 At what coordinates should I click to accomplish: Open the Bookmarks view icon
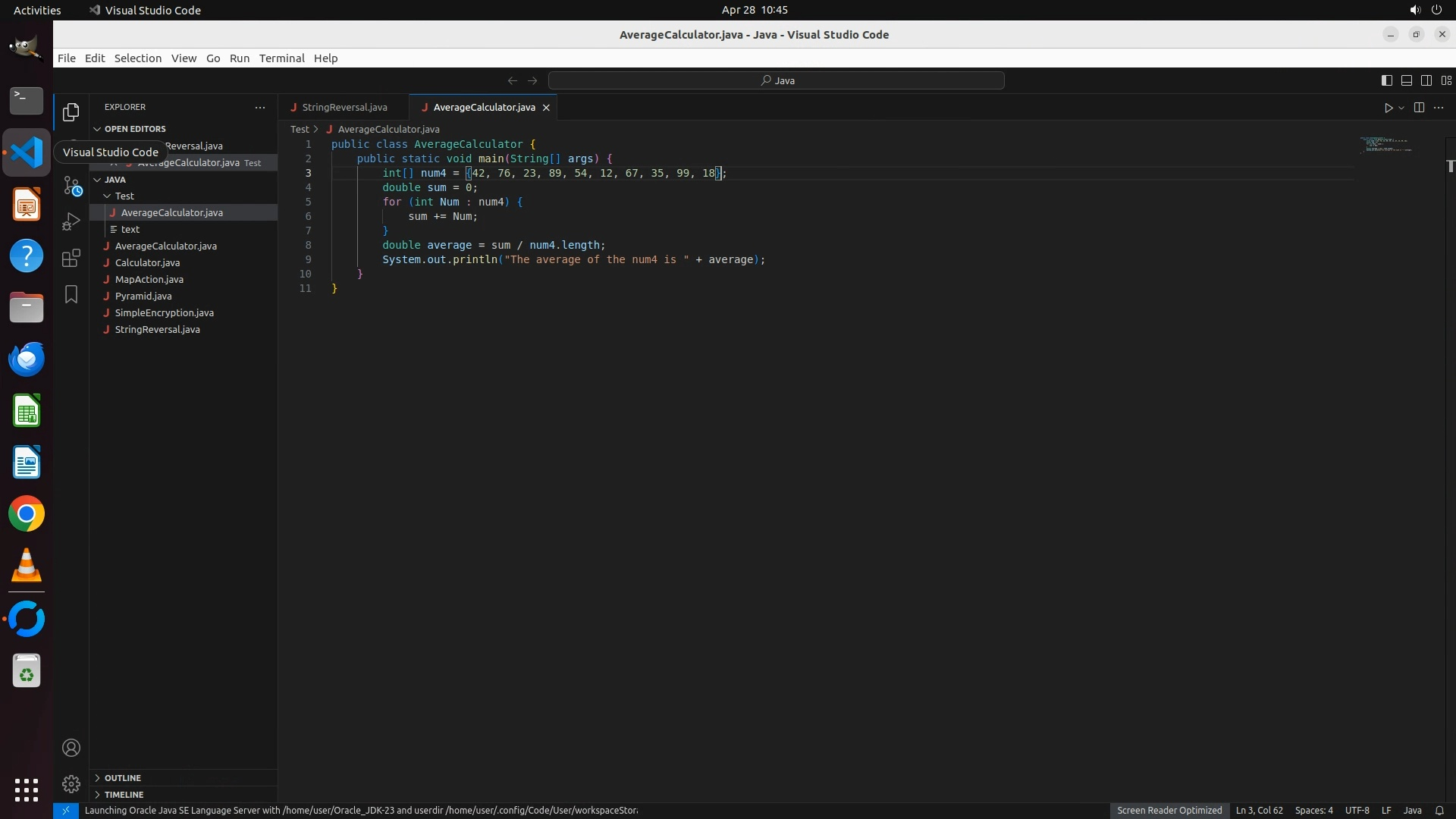coord(71,294)
